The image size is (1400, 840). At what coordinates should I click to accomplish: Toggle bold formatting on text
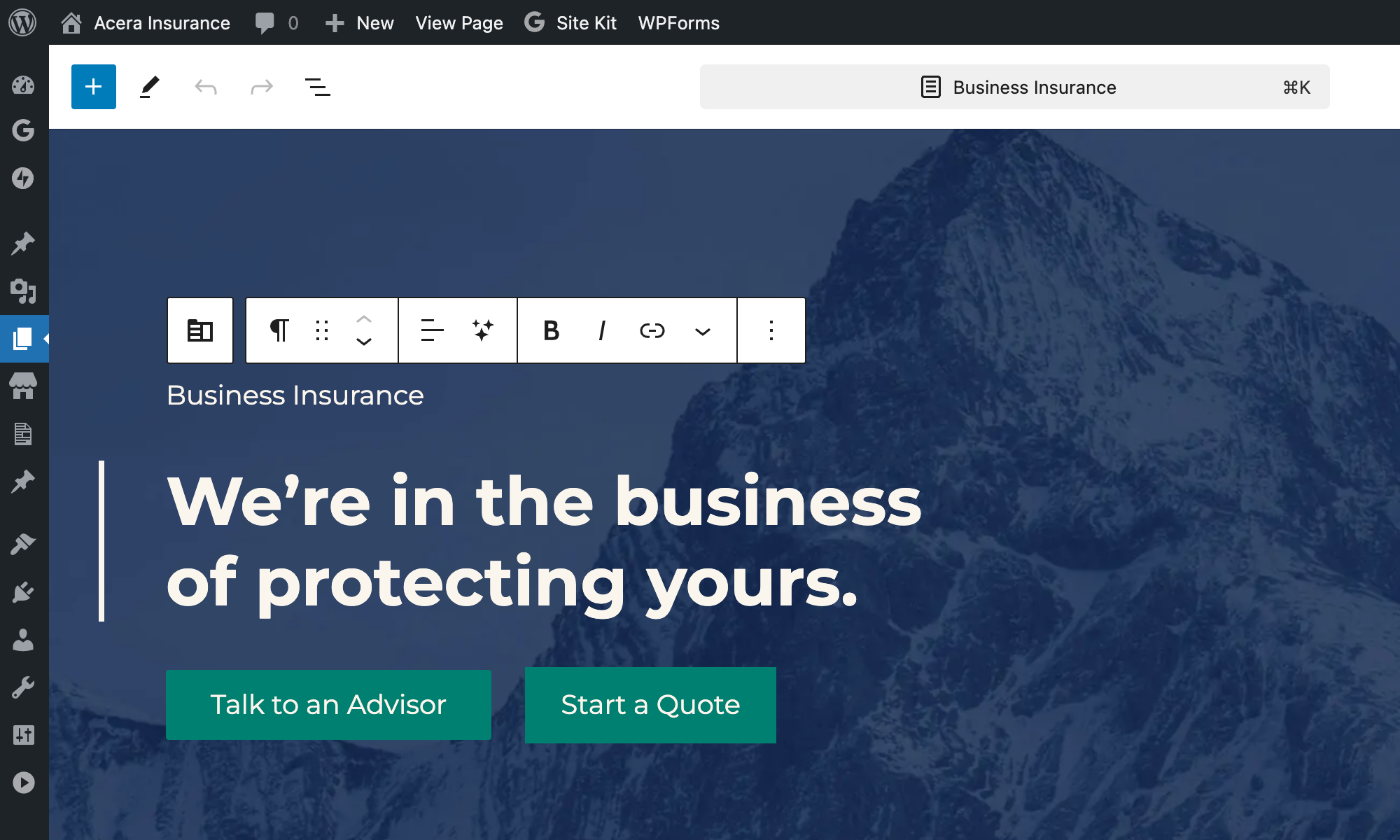pos(549,329)
